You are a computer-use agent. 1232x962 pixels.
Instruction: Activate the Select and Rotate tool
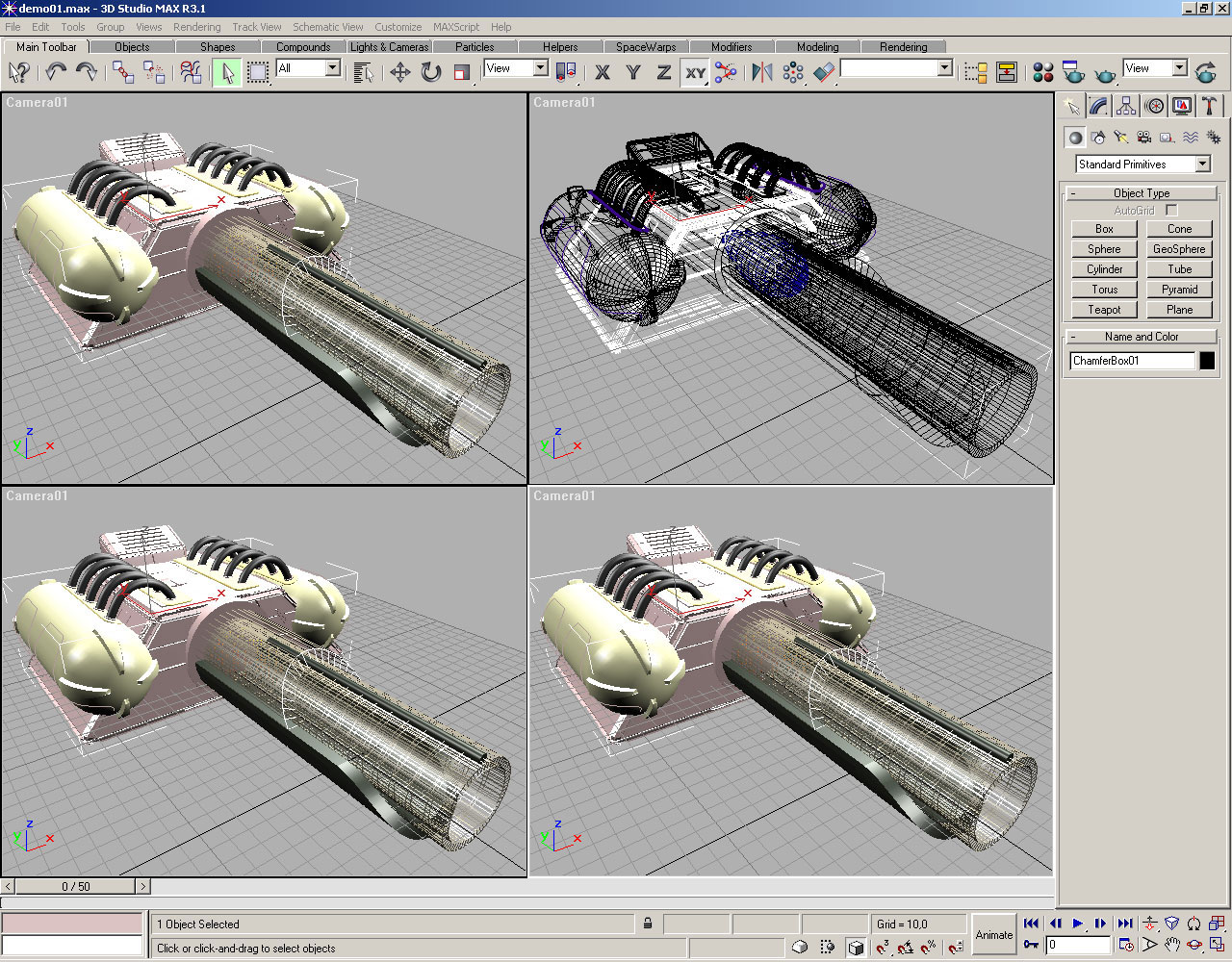tap(430, 72)
